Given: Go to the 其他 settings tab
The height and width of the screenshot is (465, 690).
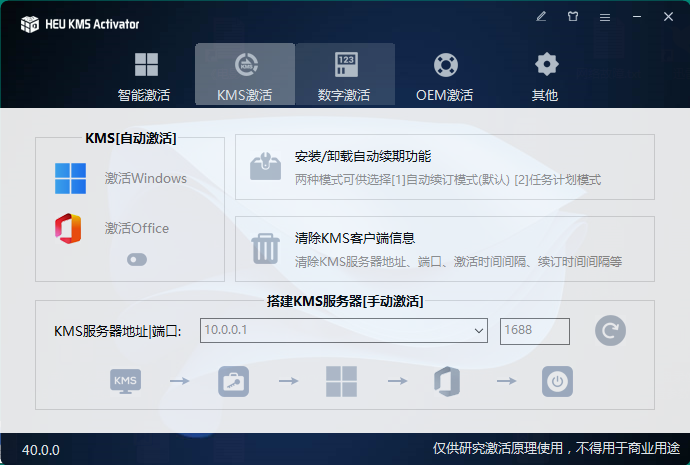Looking at the screenshot, I should pyautogui.click(x=545, y=76).
